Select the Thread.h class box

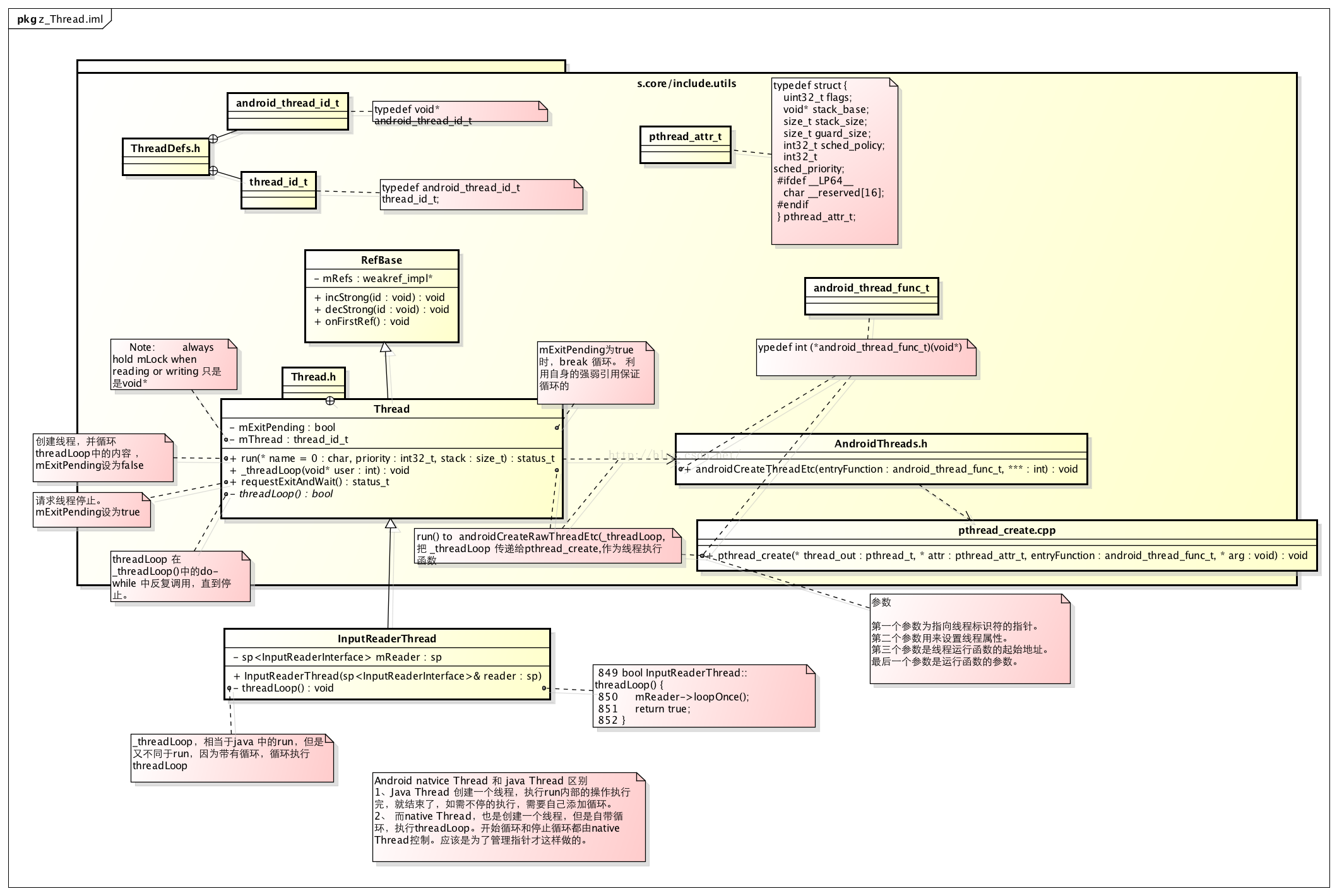pyautogui.click(x=314, y=384)
